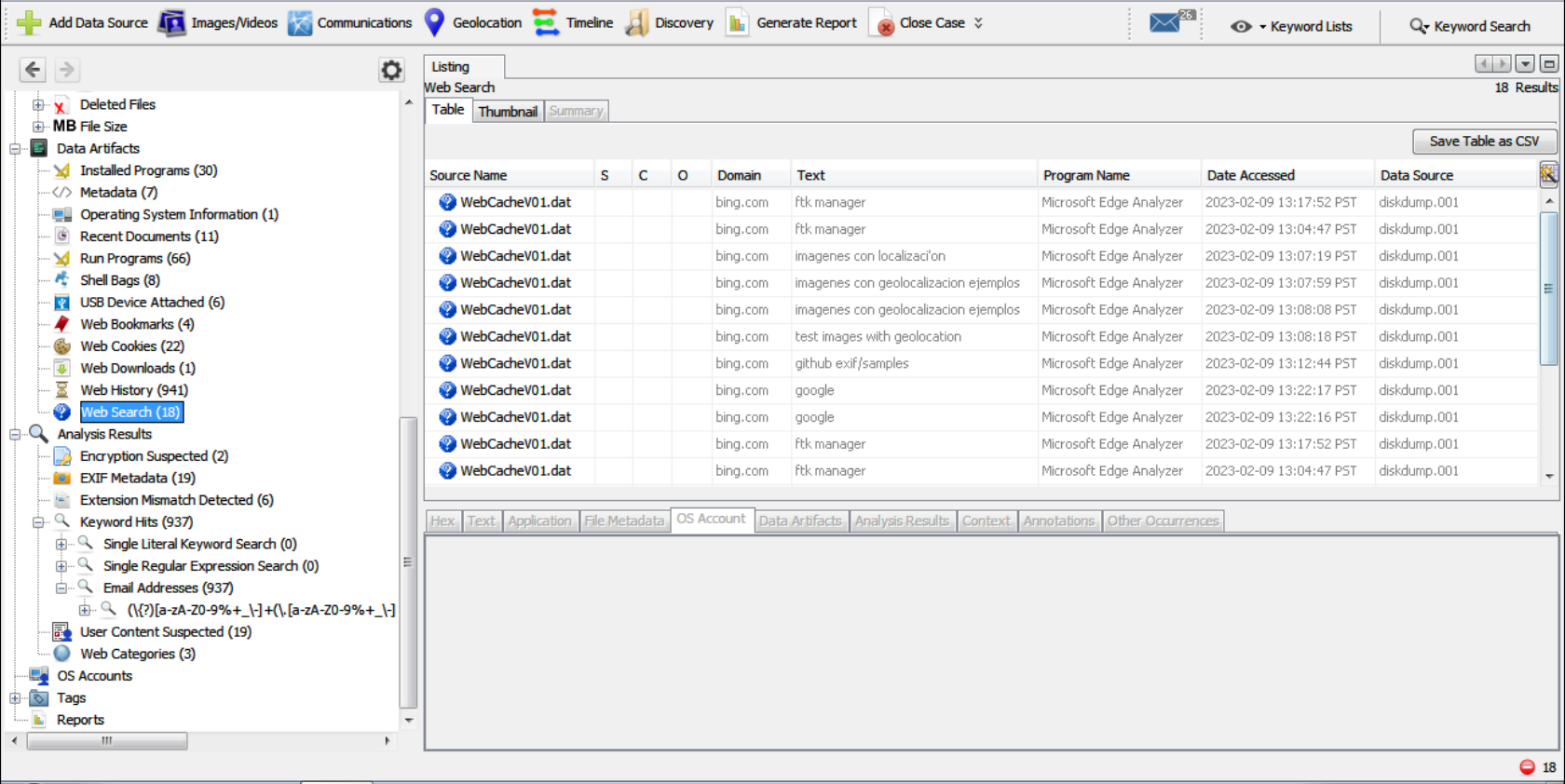Open the listing tab list dropdown arrow
Screen dimensions: 1565x784
(1525, 64)
